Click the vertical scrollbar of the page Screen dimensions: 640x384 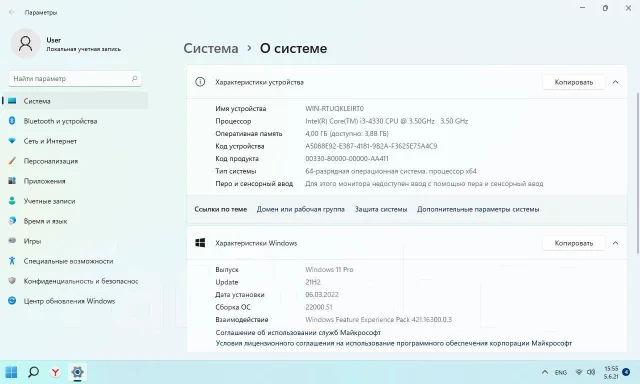[638, 173]
